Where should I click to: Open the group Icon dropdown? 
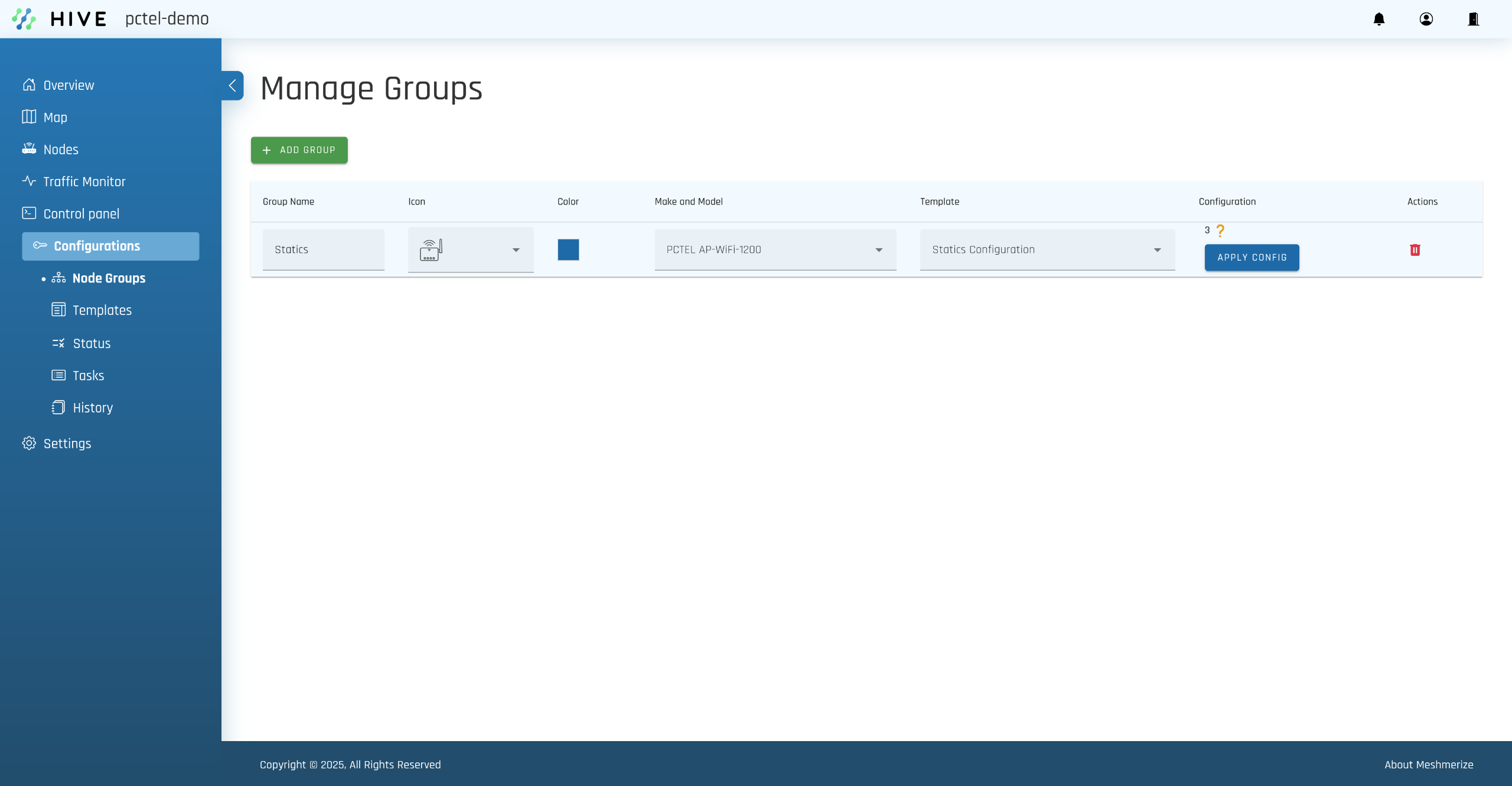(x=470, y=250)
